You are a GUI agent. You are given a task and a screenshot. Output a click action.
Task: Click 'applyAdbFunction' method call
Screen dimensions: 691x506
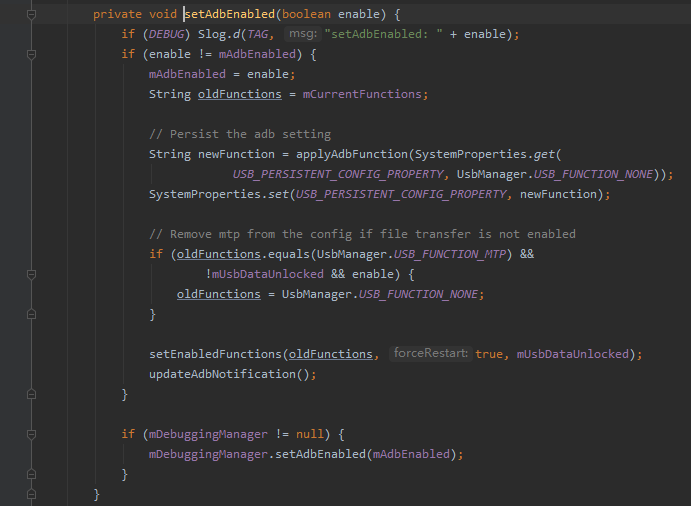[352, 154]
